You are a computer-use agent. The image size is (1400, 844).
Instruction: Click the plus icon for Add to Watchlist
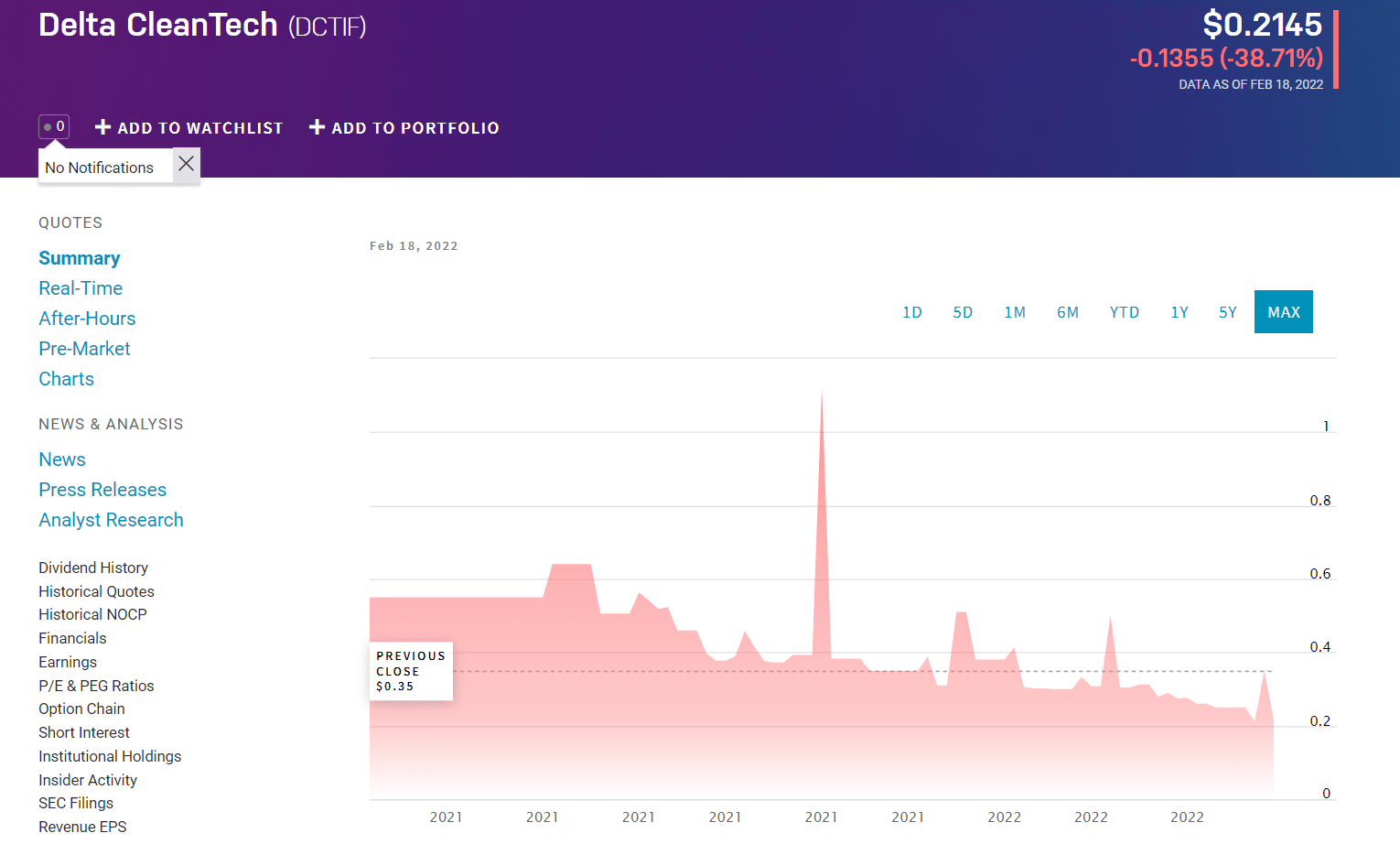coord(103,127)
